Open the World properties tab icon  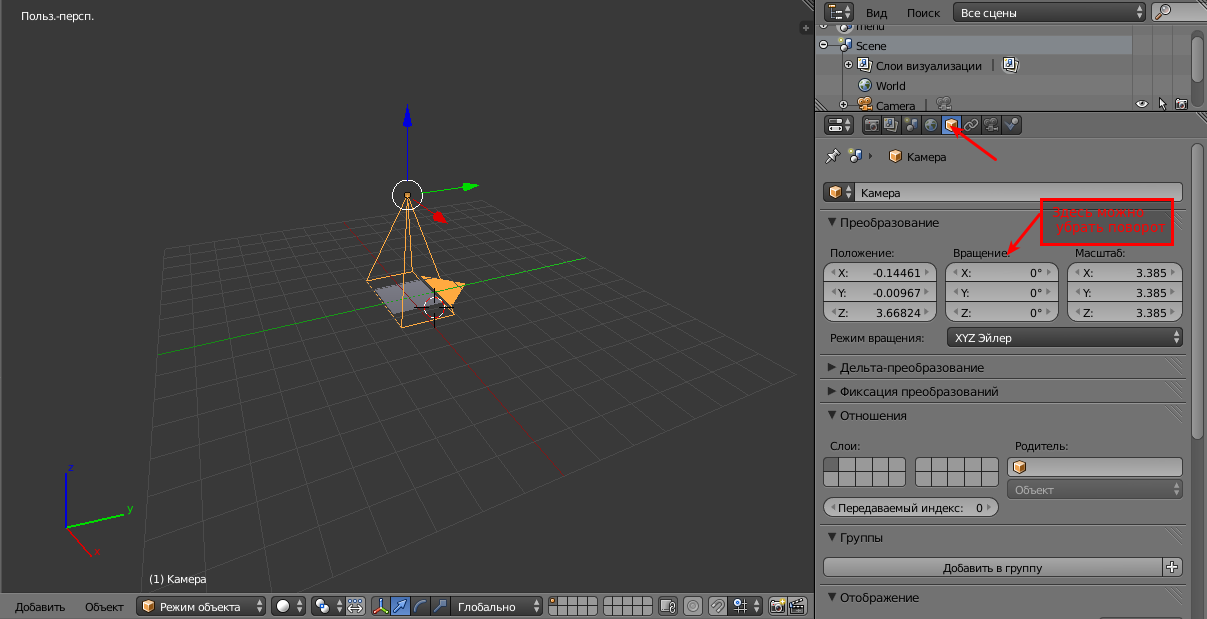pyautogui.click(x=931, y=125)
